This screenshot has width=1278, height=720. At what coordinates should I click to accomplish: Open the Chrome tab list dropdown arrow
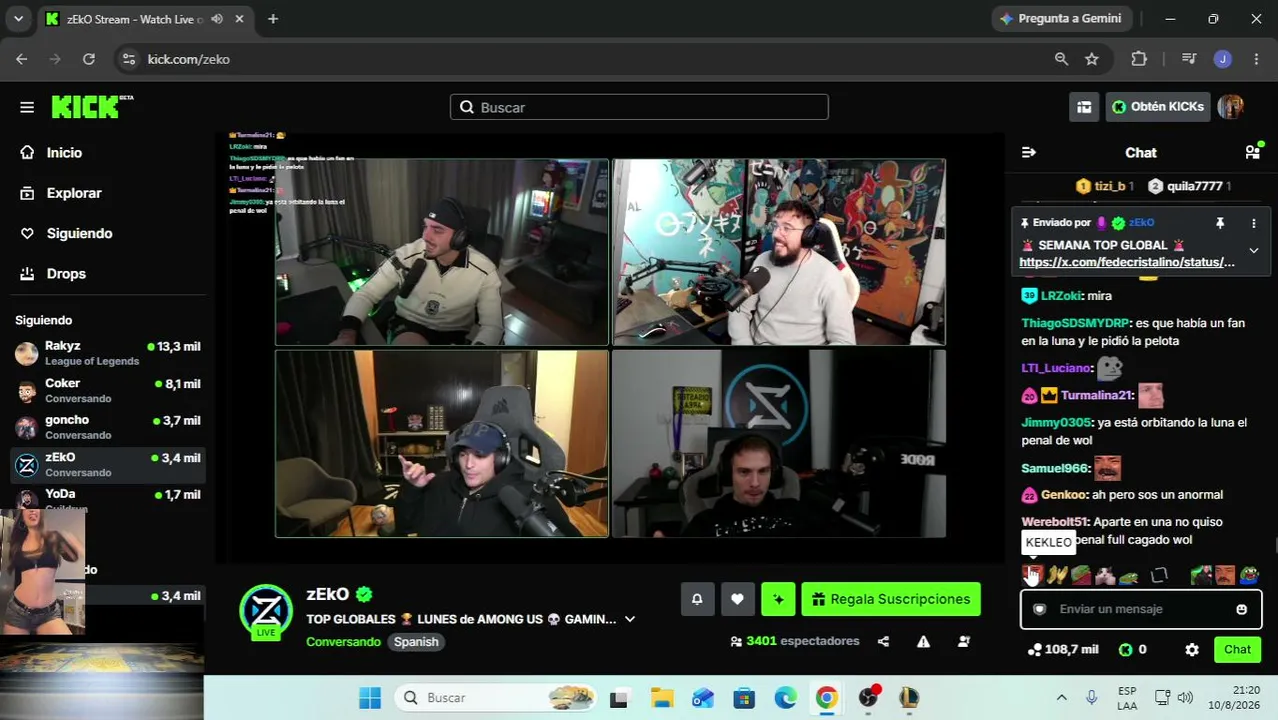(18, 19)
